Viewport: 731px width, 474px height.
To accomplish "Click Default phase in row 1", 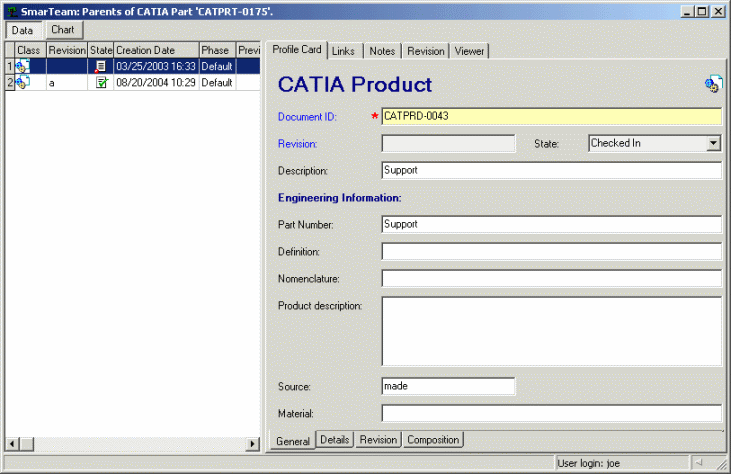I will (x=217, y=66).
